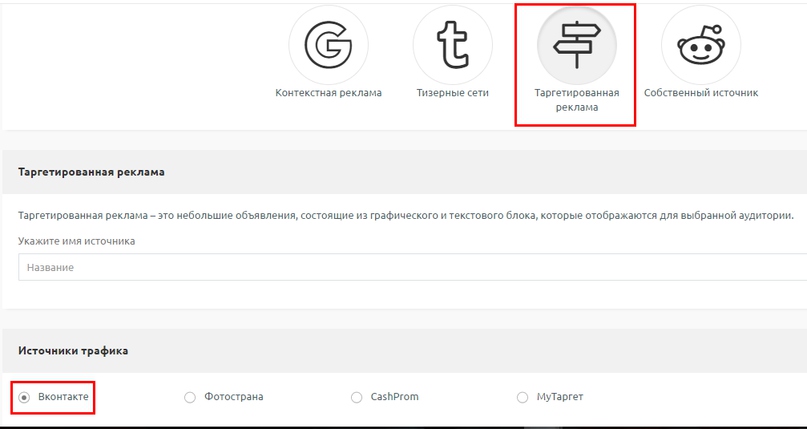Screen dimensions: 807x429
Task: Click the Название source name field
Action: pos(412,267)
